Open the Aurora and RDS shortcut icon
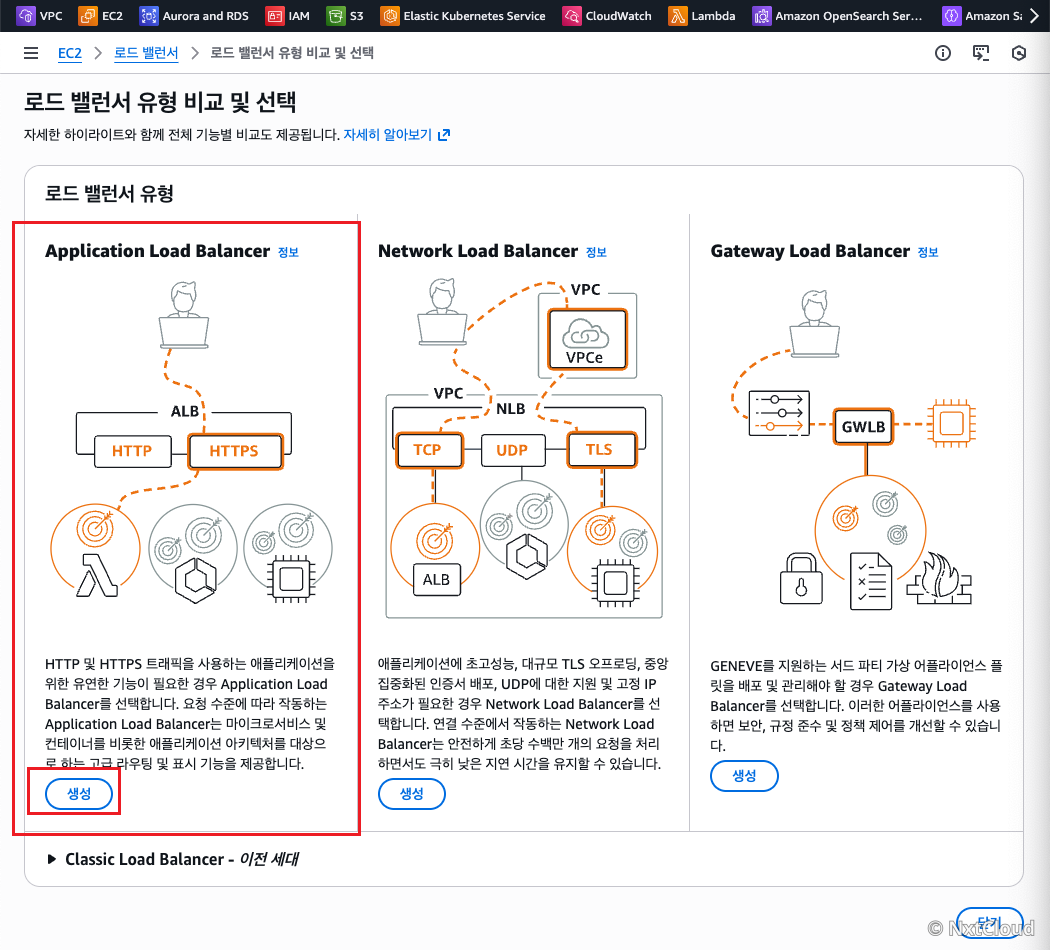1050x950 pixels. pos(149,15)
